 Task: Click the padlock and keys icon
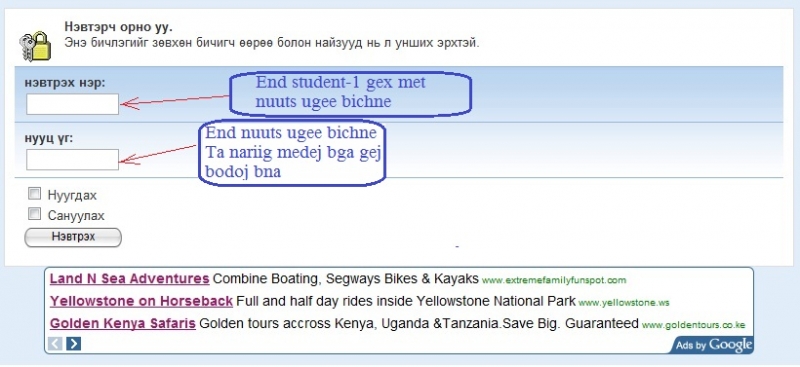[x=35, y=46]
